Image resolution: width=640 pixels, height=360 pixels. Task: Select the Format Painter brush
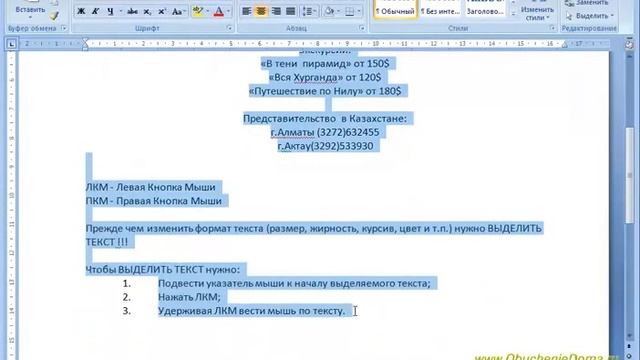click(54, 16)
